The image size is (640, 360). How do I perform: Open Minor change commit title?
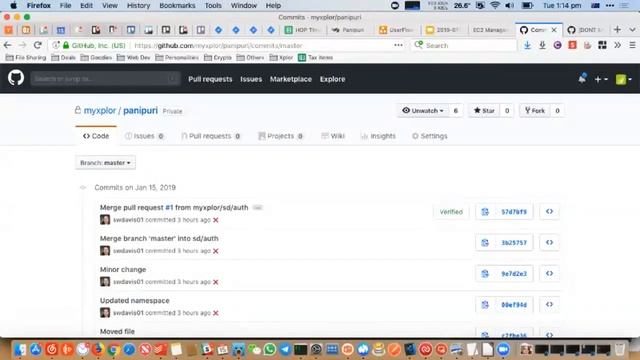[x=123, y=270]
